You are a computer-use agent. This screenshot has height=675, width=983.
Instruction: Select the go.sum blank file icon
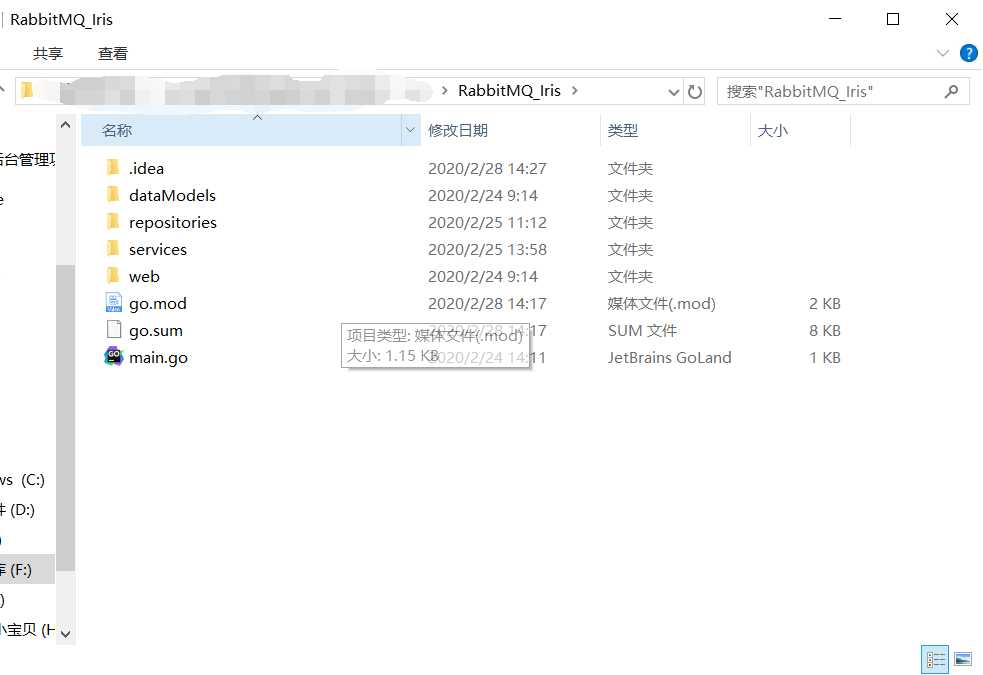coord(113,330)
